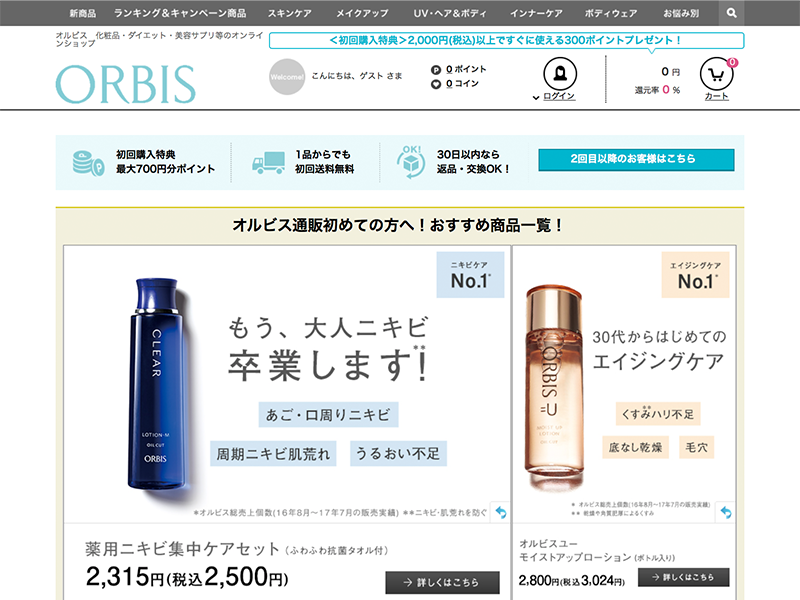Click the coin heart icon
Image resolution: width=800 pixels, height=600 pixels.
[436, 84]
